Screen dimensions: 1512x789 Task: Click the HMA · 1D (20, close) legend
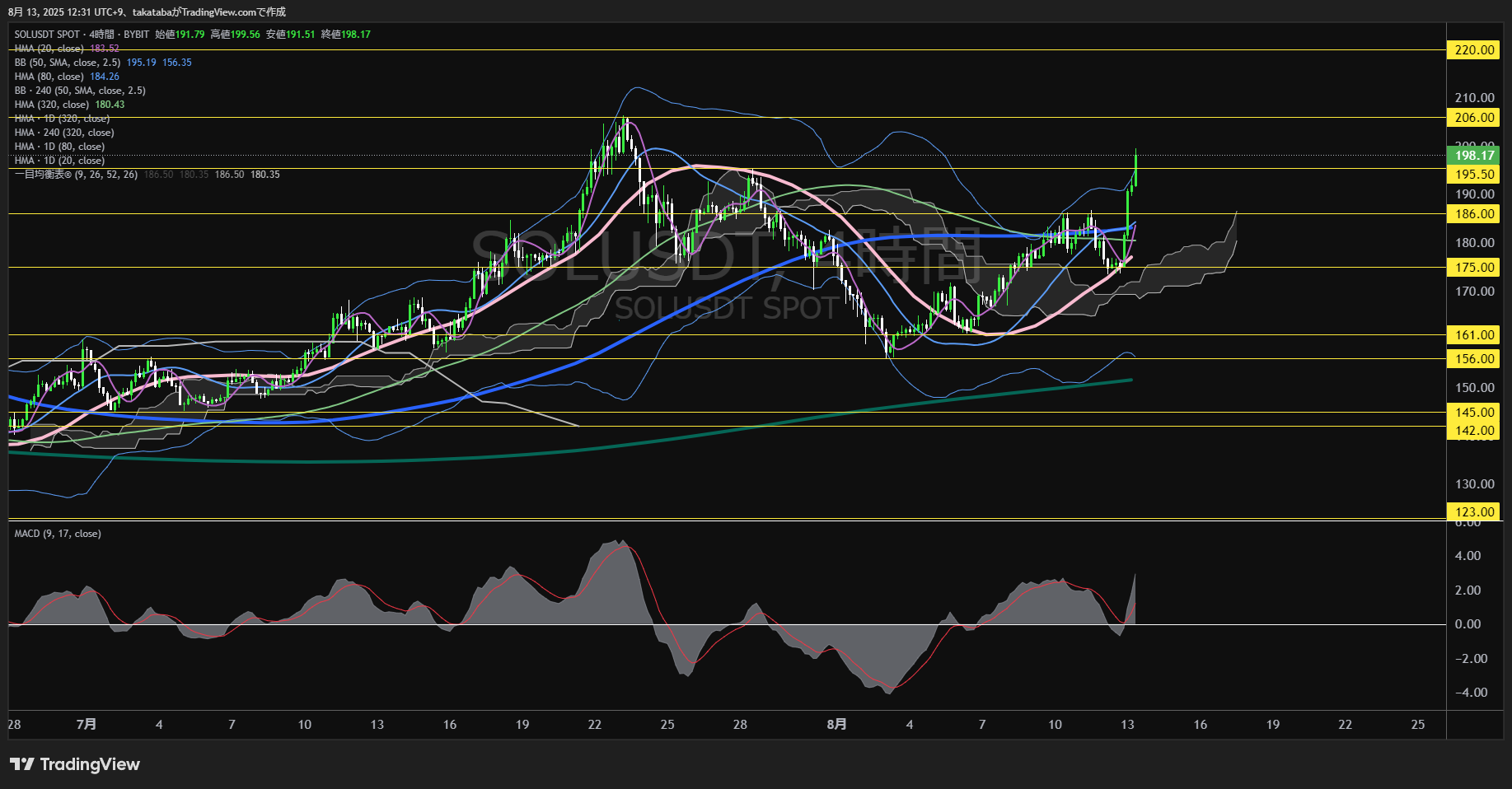[59, 161]
